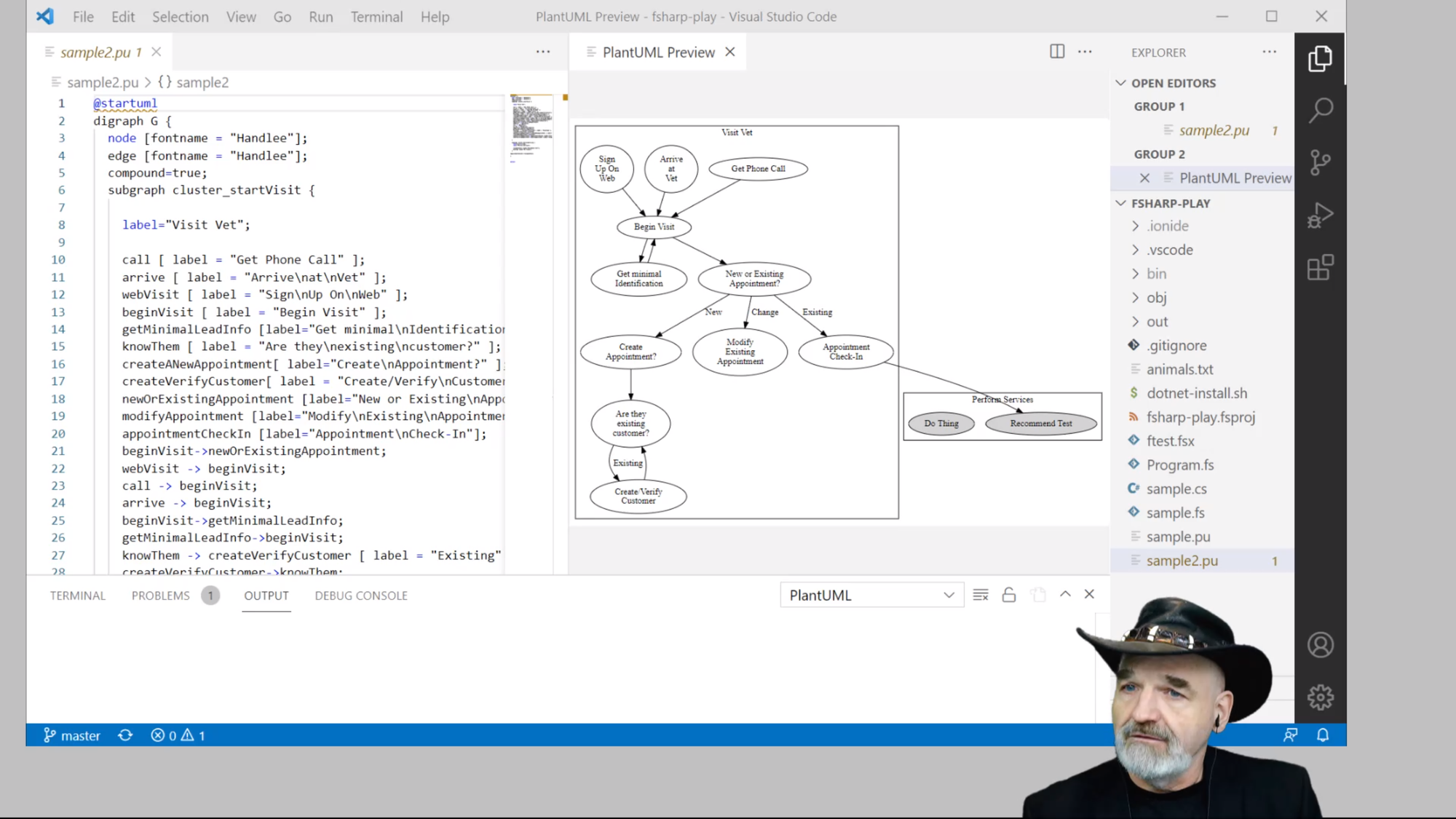Open the errors and warnings status item

[x=178, y=735]
